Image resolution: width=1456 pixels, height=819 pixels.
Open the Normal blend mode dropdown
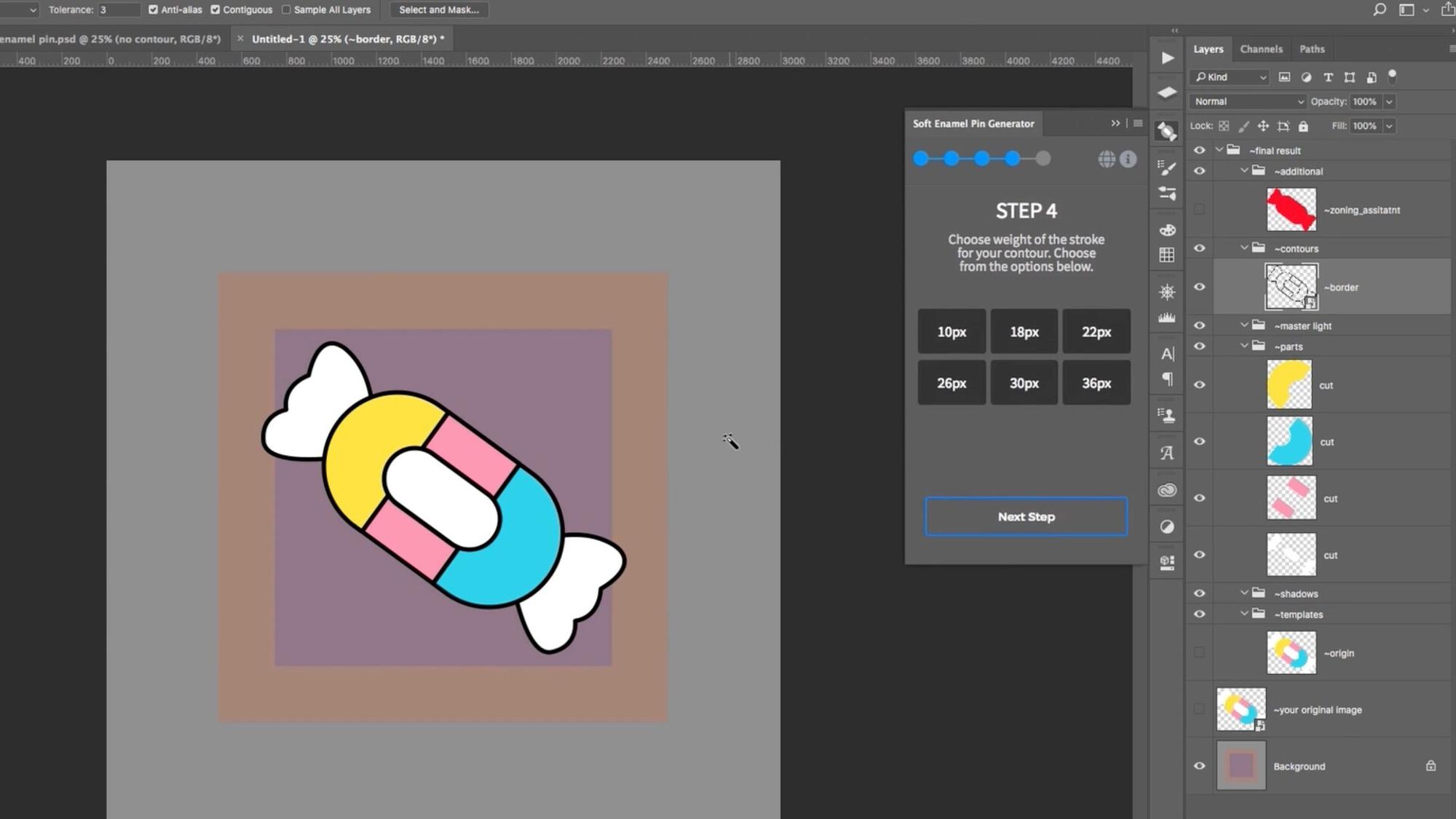1248,102
